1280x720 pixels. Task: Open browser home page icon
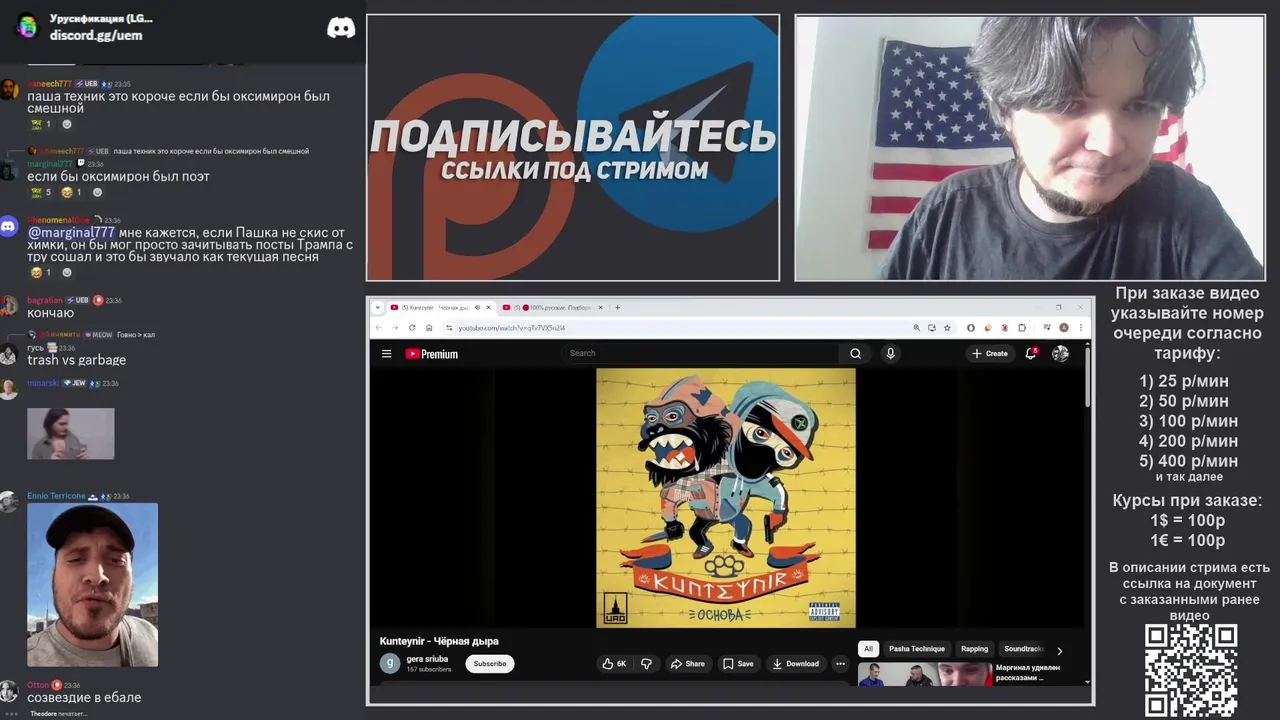(x=430, y=327)
